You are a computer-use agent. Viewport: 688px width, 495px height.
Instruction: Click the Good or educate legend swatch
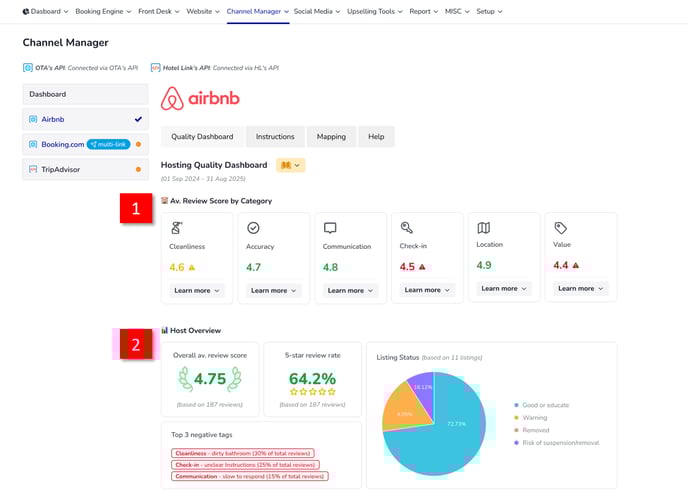pos(516,405)
